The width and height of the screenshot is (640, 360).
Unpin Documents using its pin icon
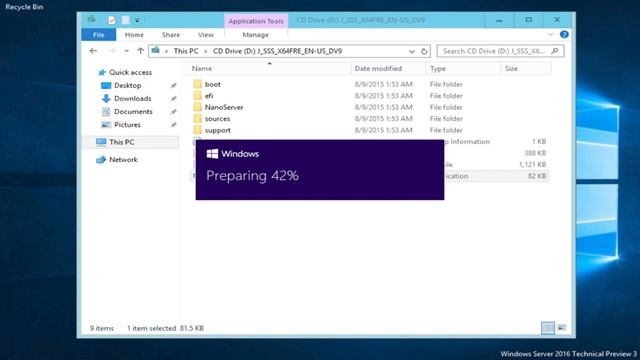(173, 112)
